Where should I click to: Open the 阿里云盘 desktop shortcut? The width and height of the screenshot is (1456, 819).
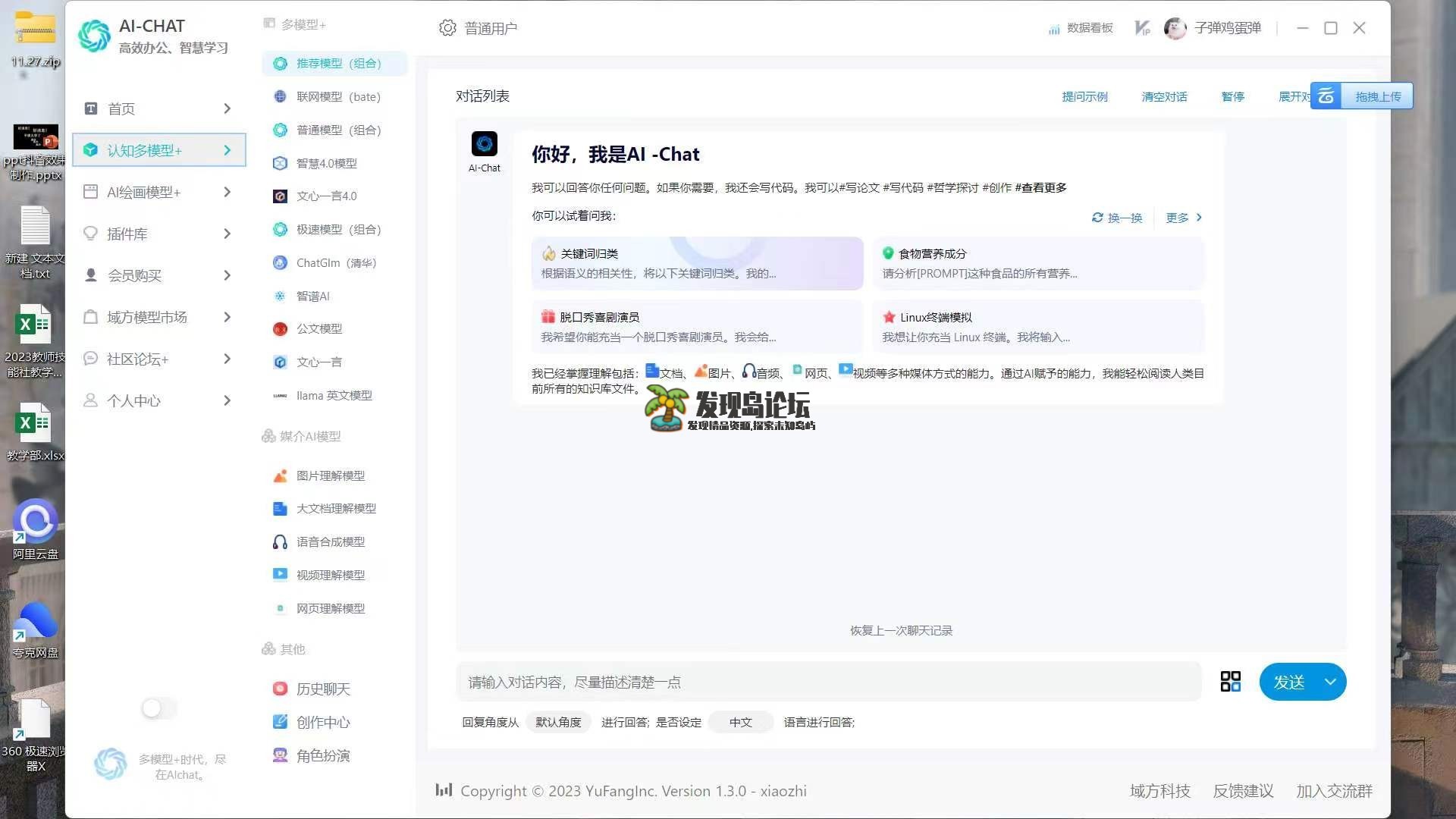35,529
